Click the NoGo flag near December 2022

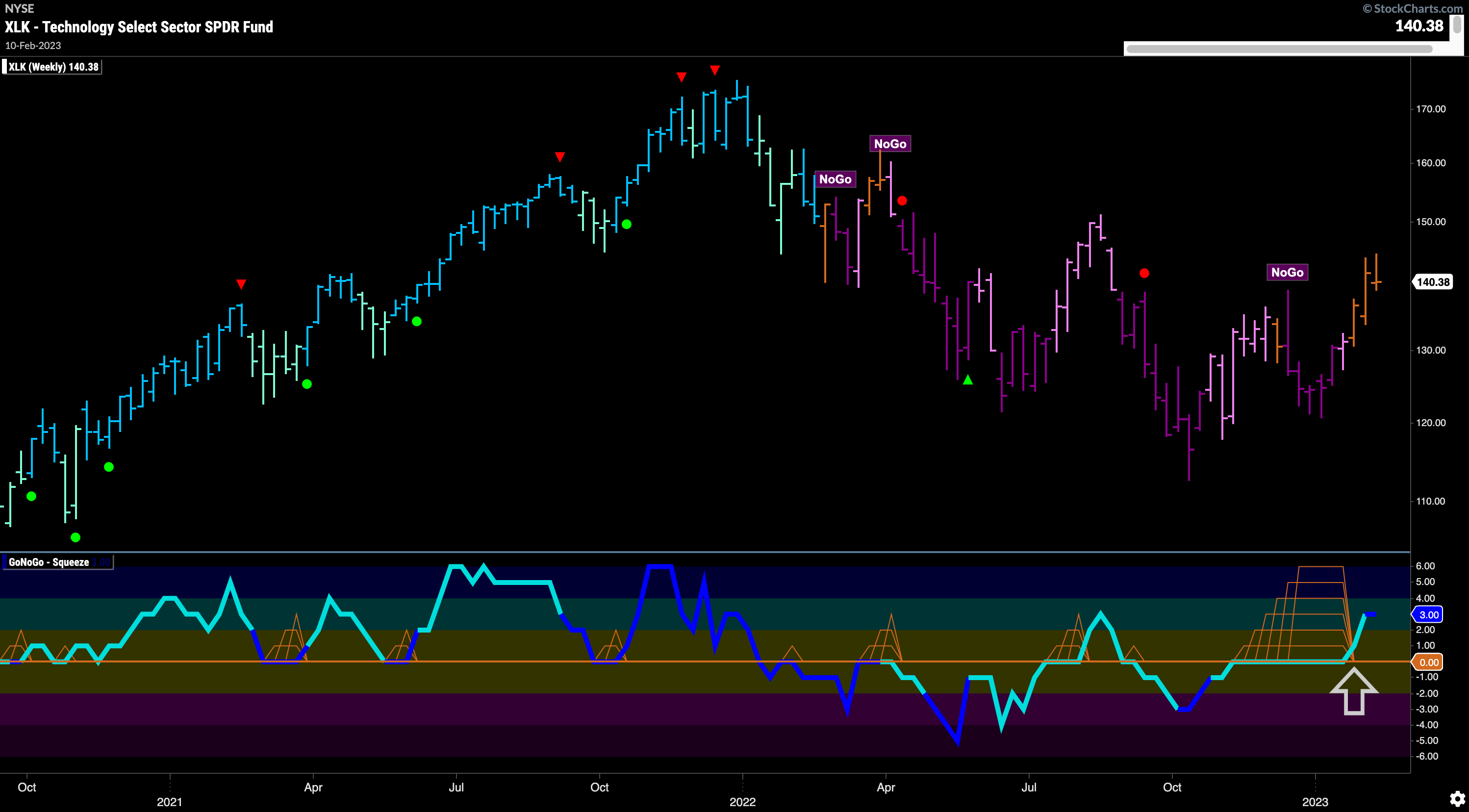click(1287, 272)
